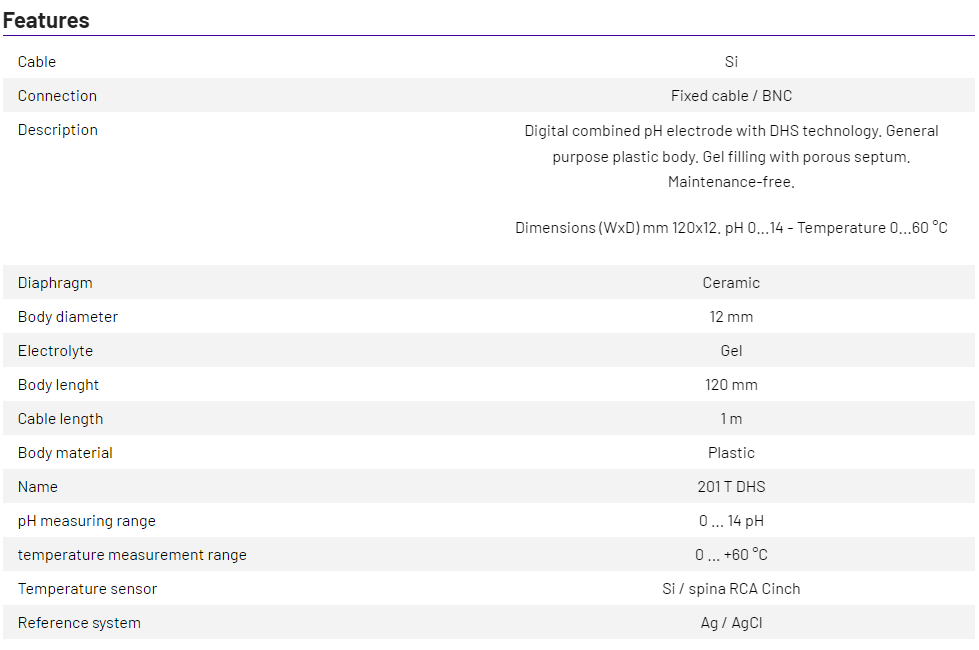Select the 120 mm value
979x650 pixels.
tap(731, 385)
